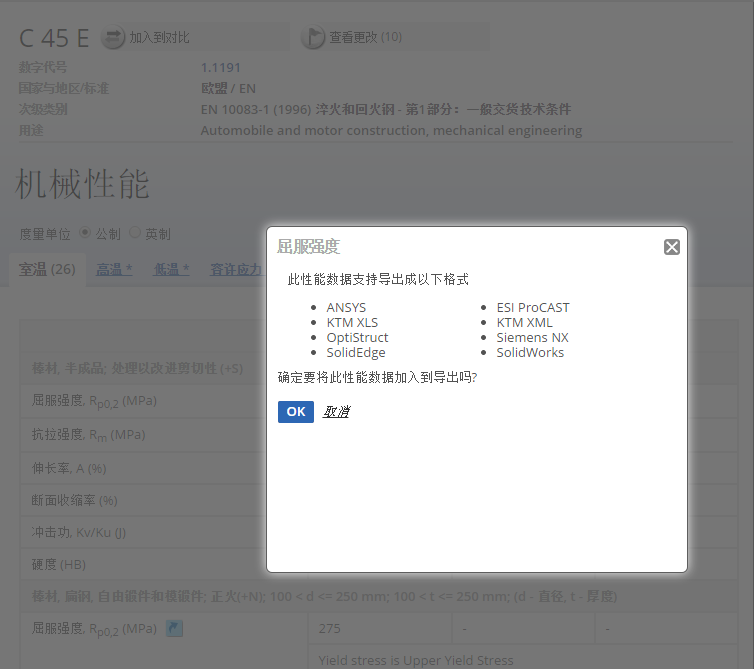The height and width of the screenshot is (669, 754).
Task: Open the 容许应力 tab
Action: (236, 269)
